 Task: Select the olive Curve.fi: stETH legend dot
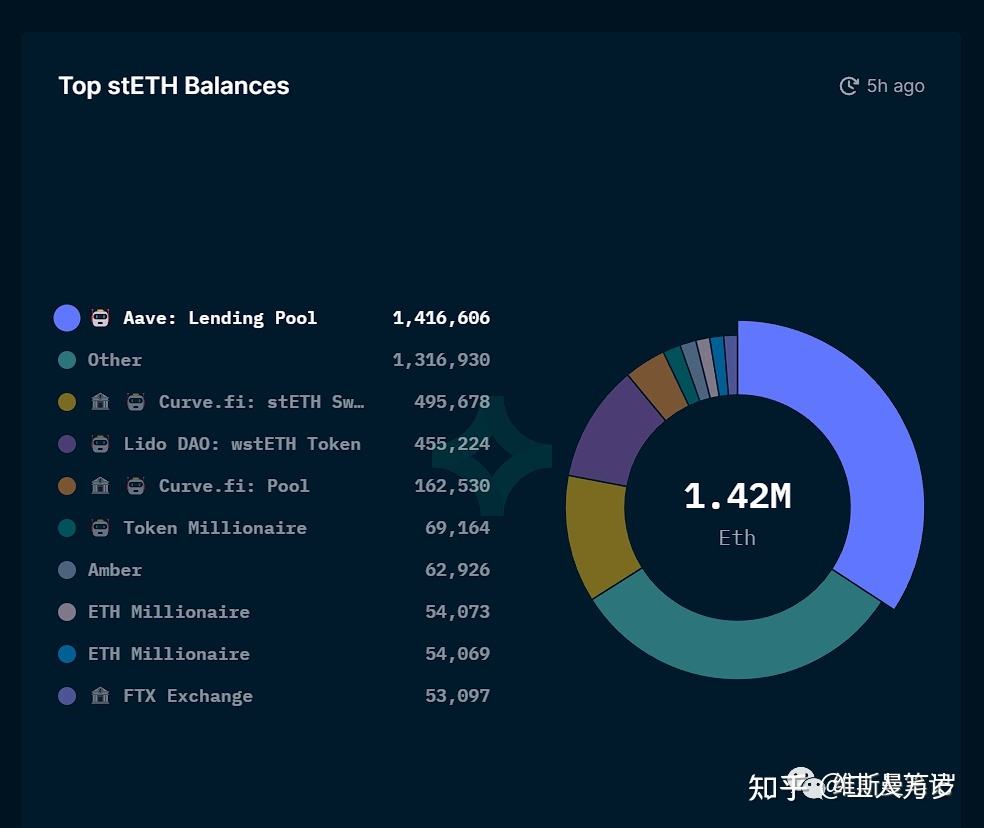(x=67, y=402)
